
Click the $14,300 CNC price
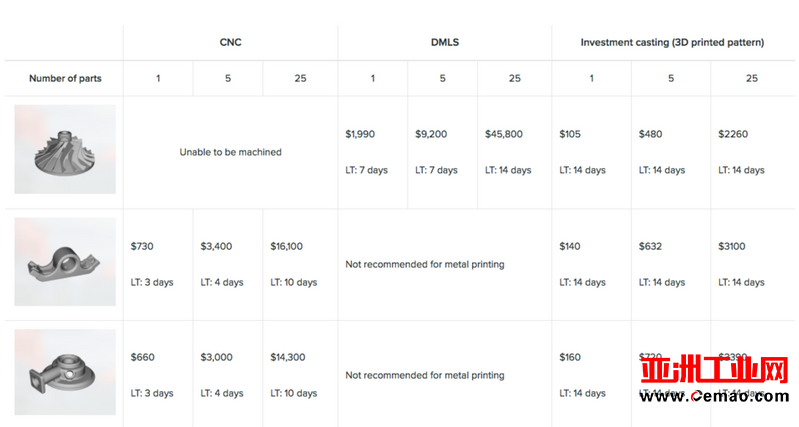tap(288, 357)
